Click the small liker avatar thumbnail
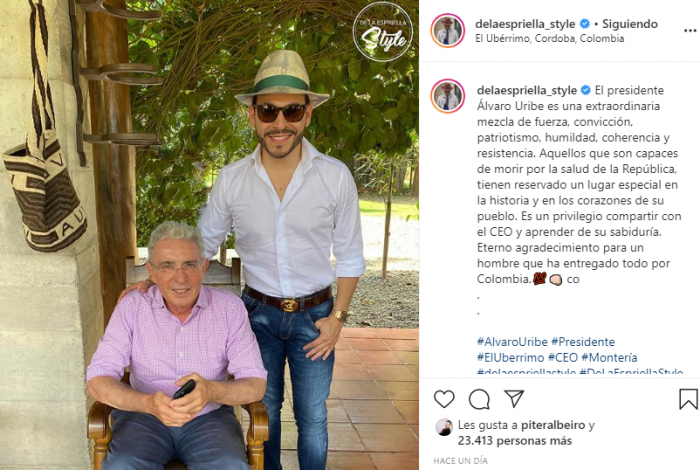The height and width of the screenshot is (470, 700). click(444, 427)
